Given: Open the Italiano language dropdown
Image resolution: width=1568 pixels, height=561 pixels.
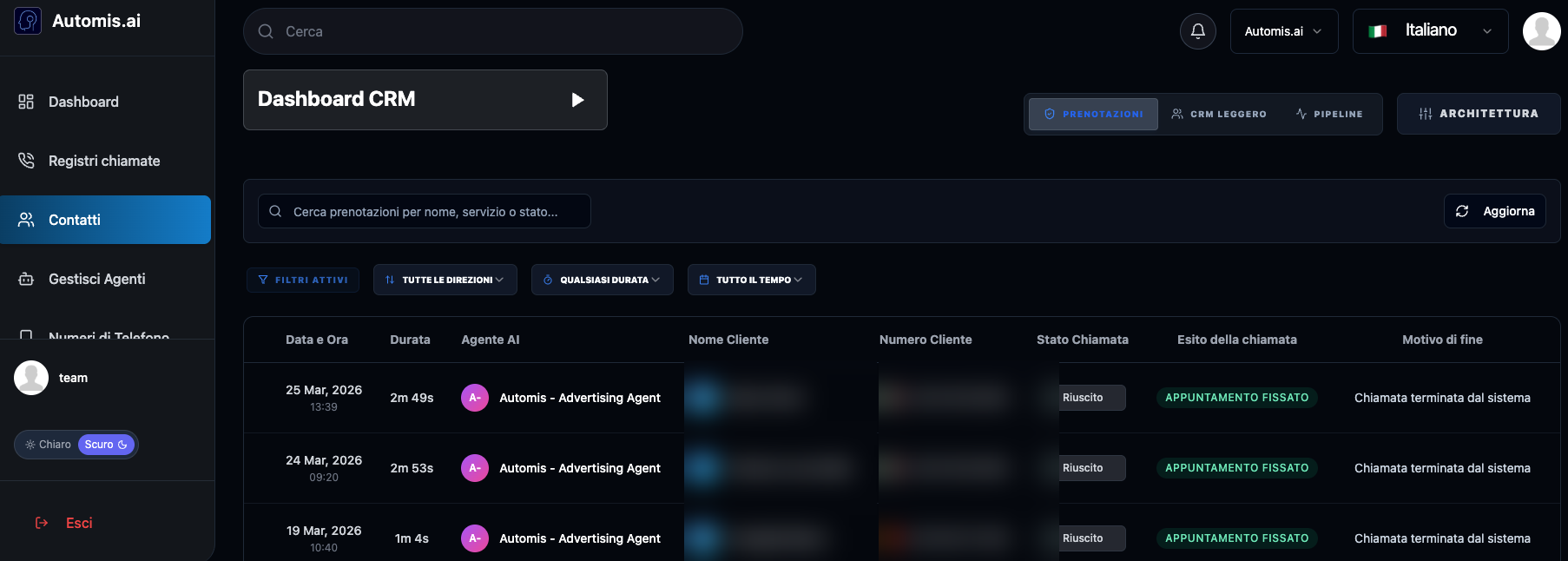Looking at the screenshot, I should pos(1431,31).
